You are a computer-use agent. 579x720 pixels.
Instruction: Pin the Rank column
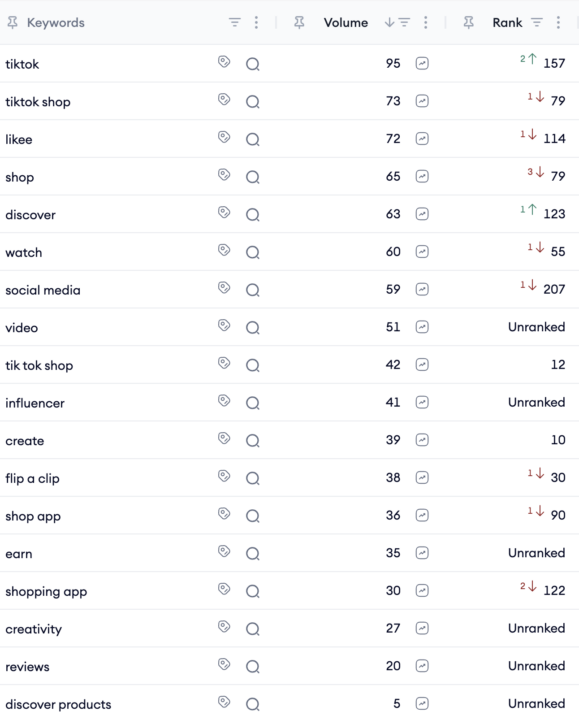point(468,22)
